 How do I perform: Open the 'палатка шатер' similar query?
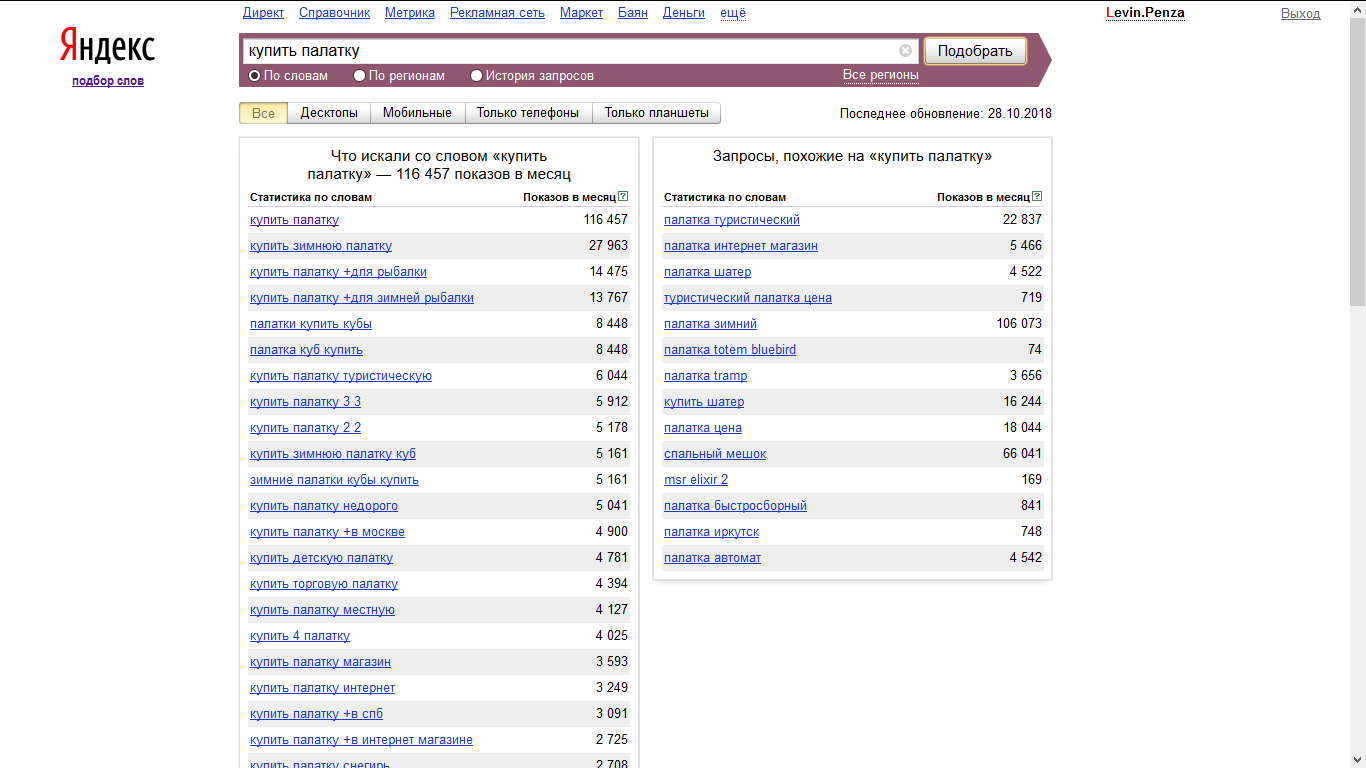pos(707,272)
